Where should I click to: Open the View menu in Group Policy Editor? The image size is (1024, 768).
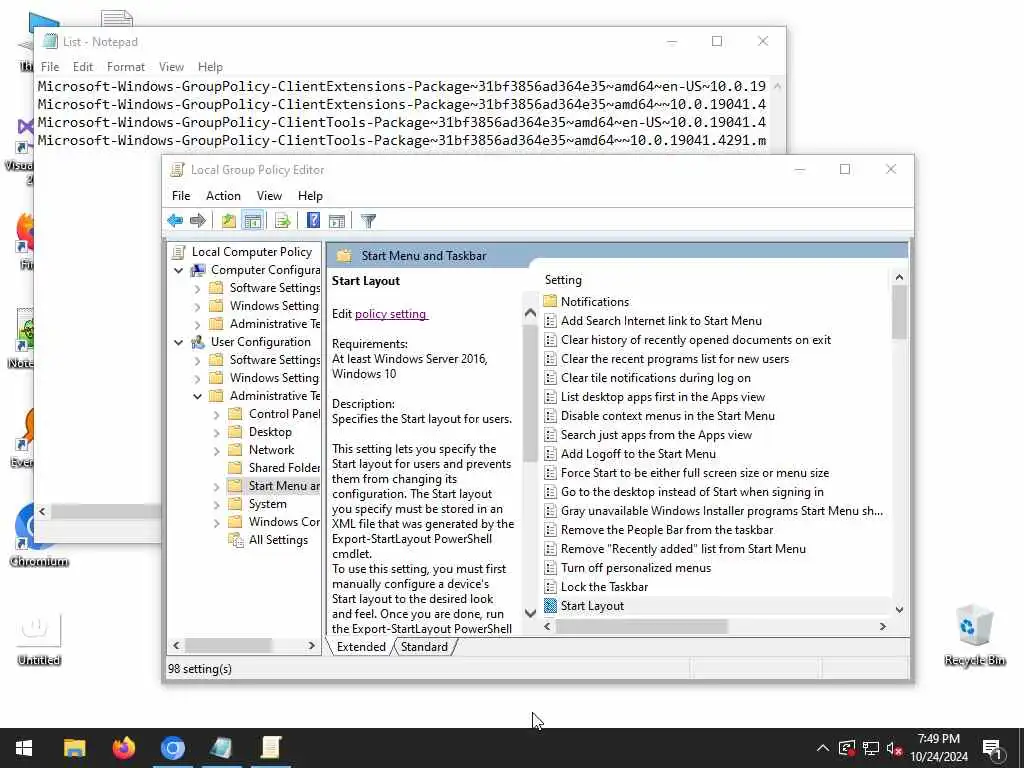point(269,196)
